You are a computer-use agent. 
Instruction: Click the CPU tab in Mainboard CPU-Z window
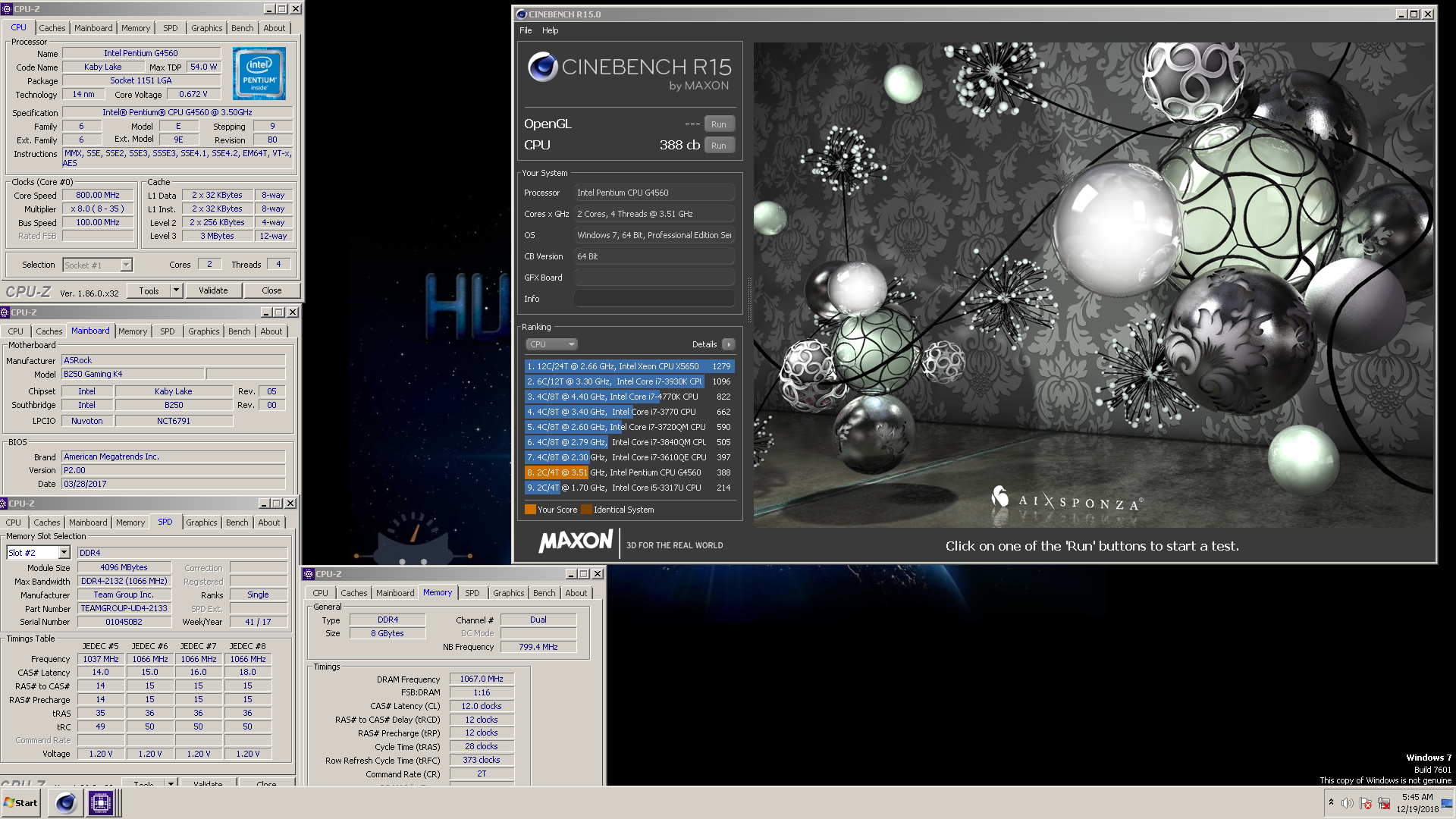tap(15, 331)
